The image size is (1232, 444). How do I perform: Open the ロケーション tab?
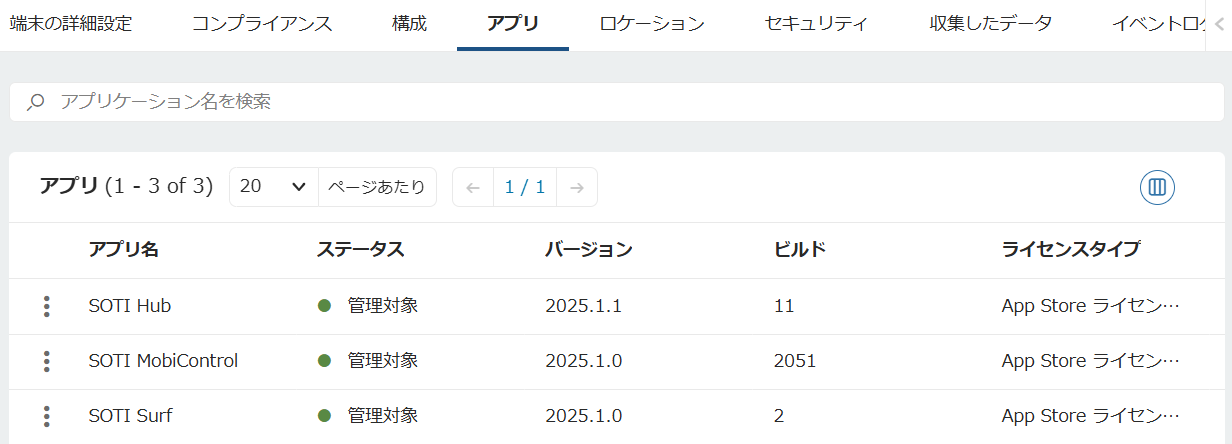point(652,24)
